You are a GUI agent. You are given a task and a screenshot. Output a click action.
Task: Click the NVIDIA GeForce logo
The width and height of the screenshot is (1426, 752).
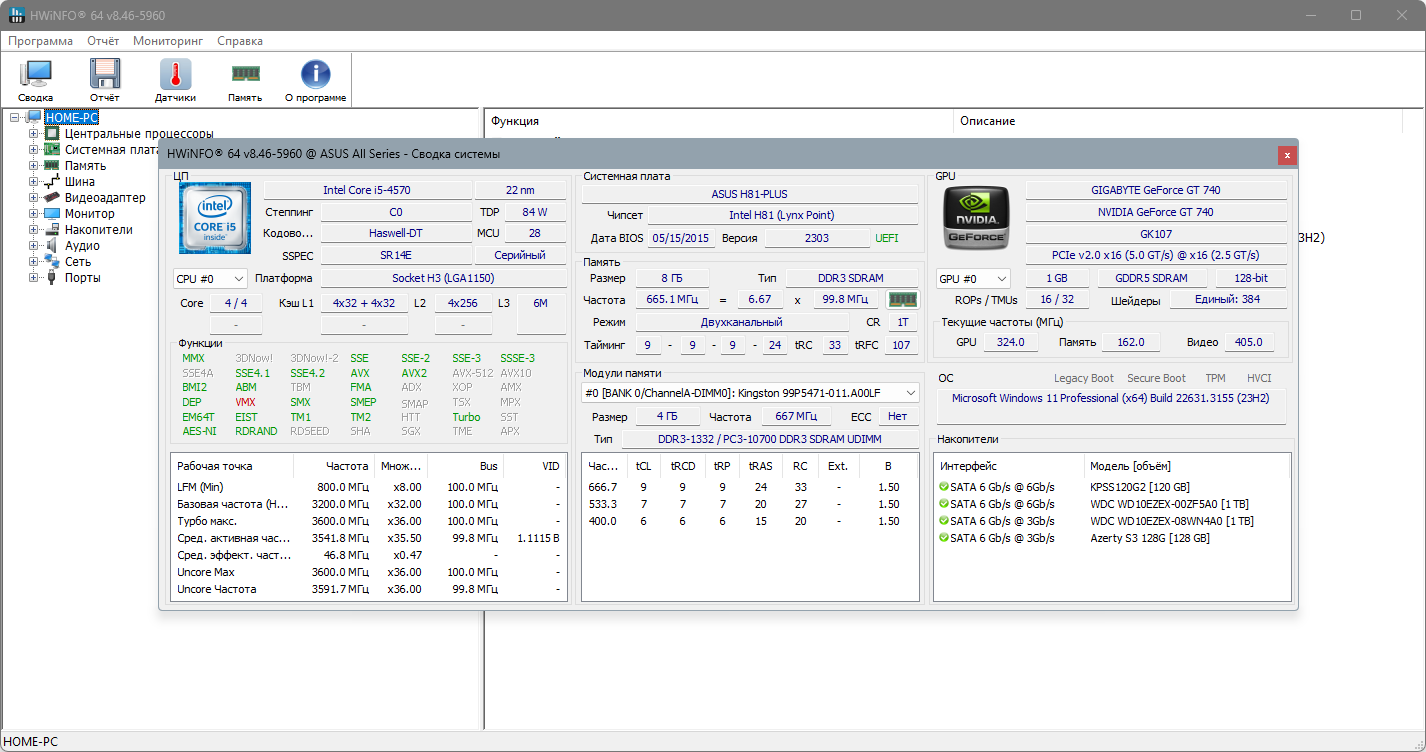tap(976, 217)
